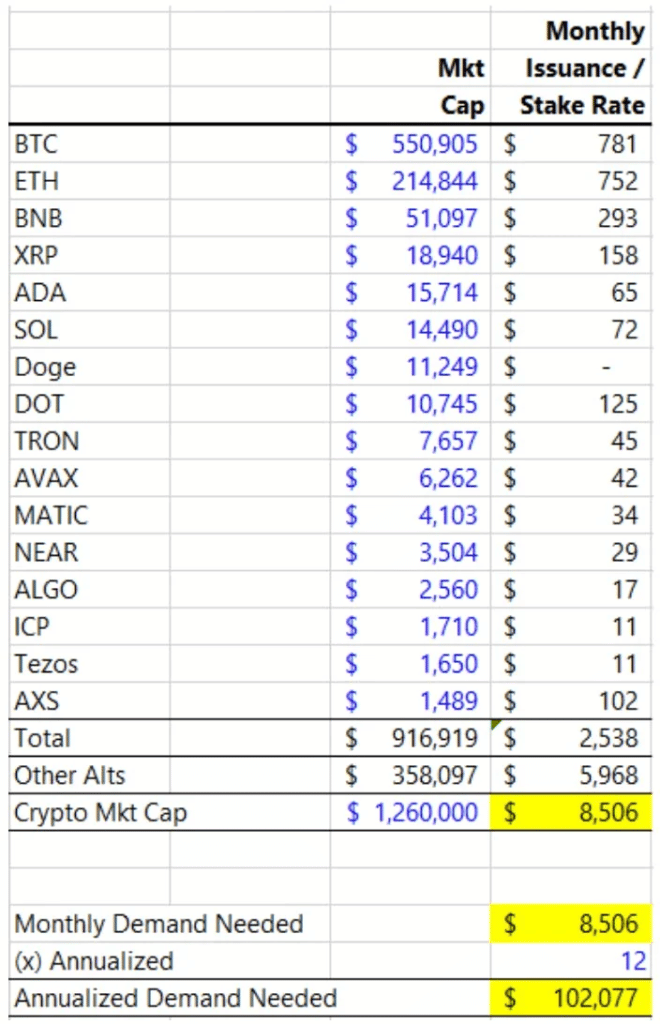Select NEAR issuance value 29

(624, 554)
